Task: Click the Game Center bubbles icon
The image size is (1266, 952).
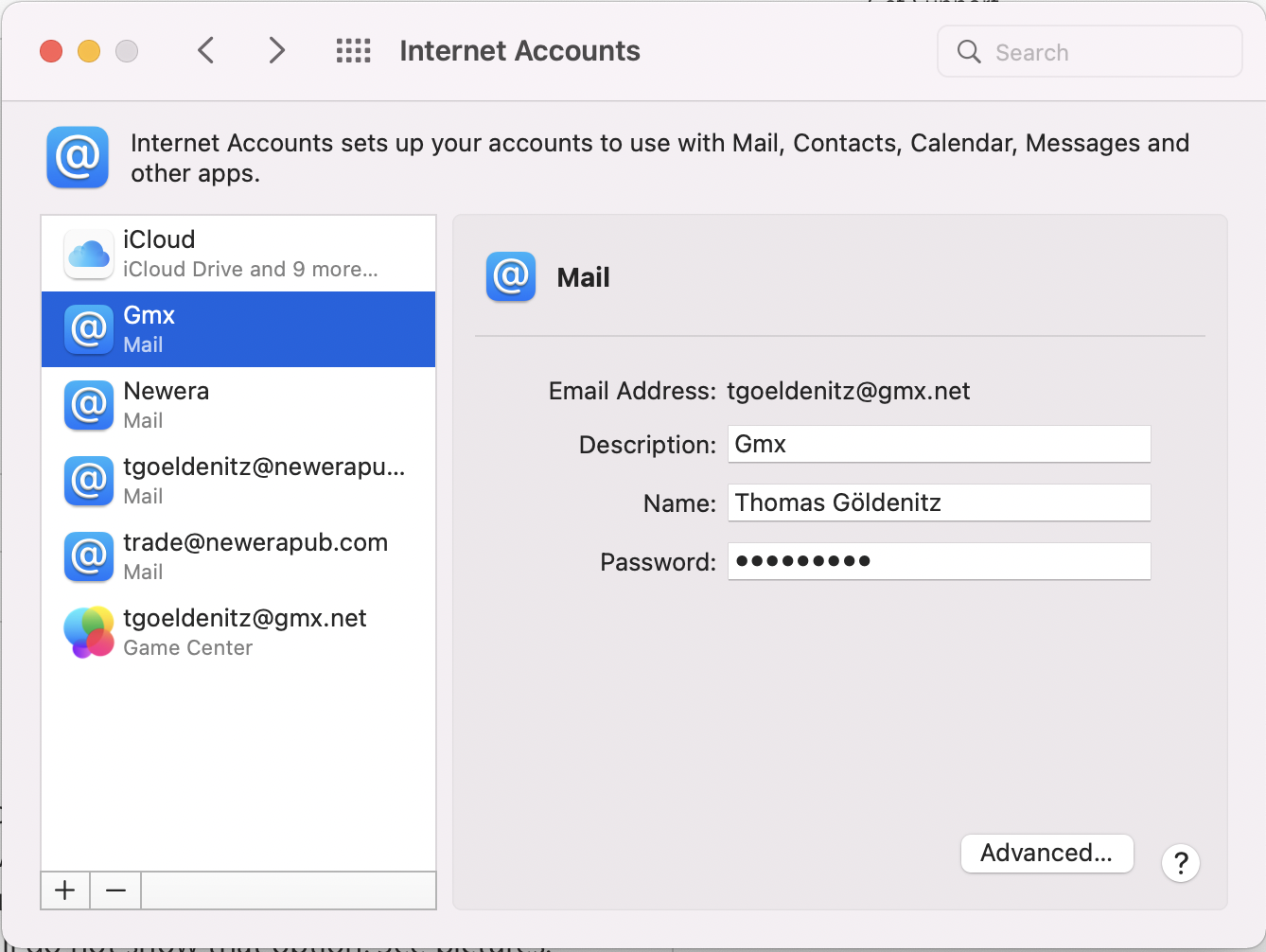Action: pos(89,632)
